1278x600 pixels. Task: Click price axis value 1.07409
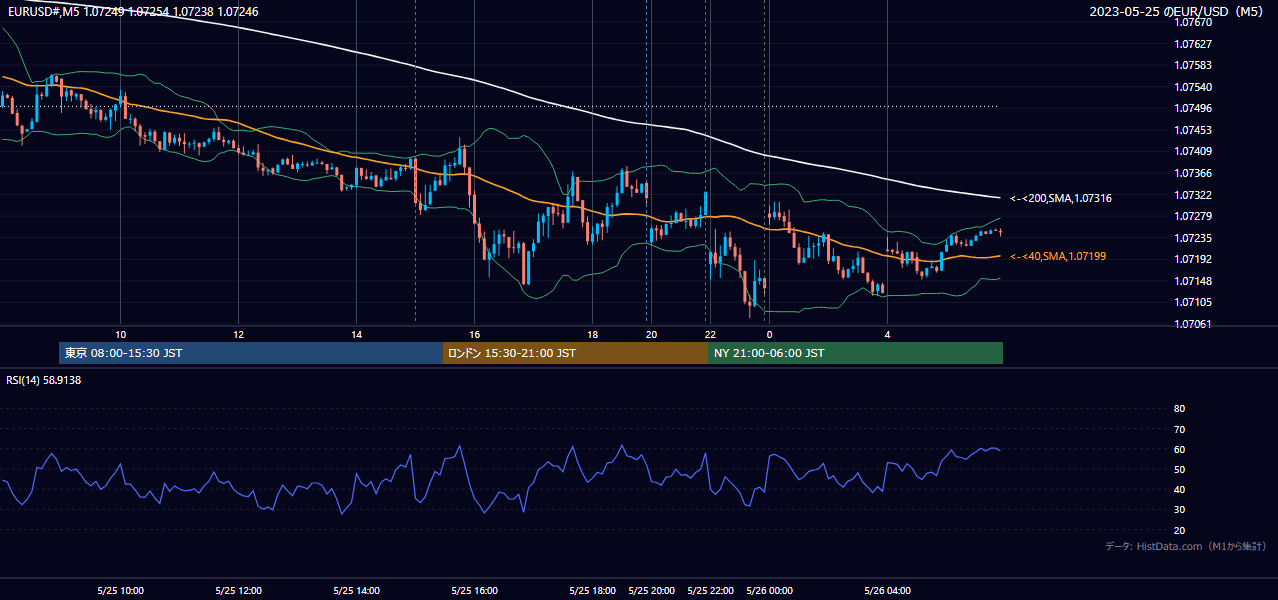pos(1193,151)
